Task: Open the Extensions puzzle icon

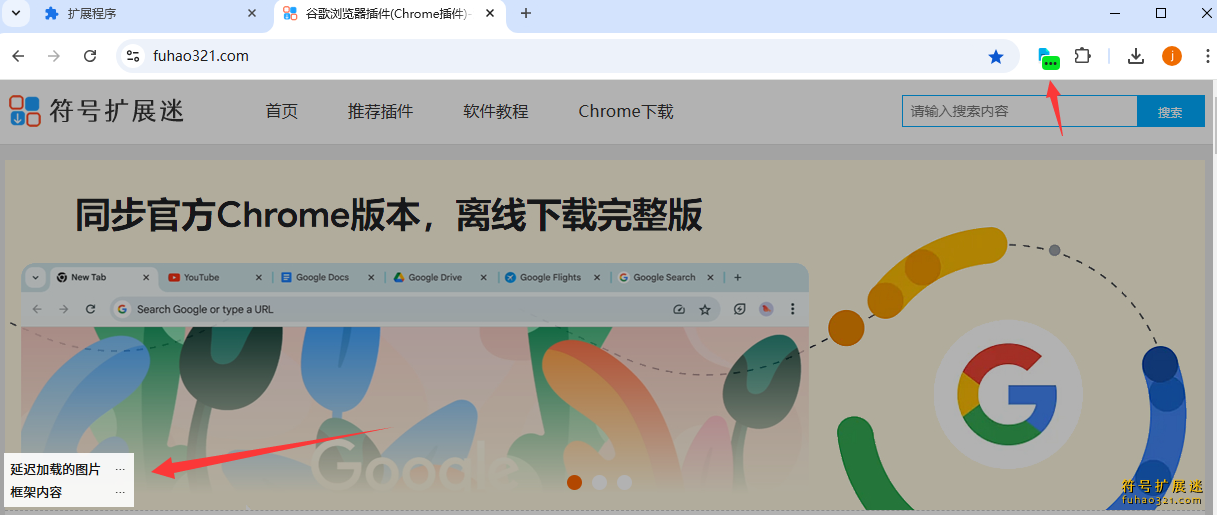Action: [x=1082, y=56]
